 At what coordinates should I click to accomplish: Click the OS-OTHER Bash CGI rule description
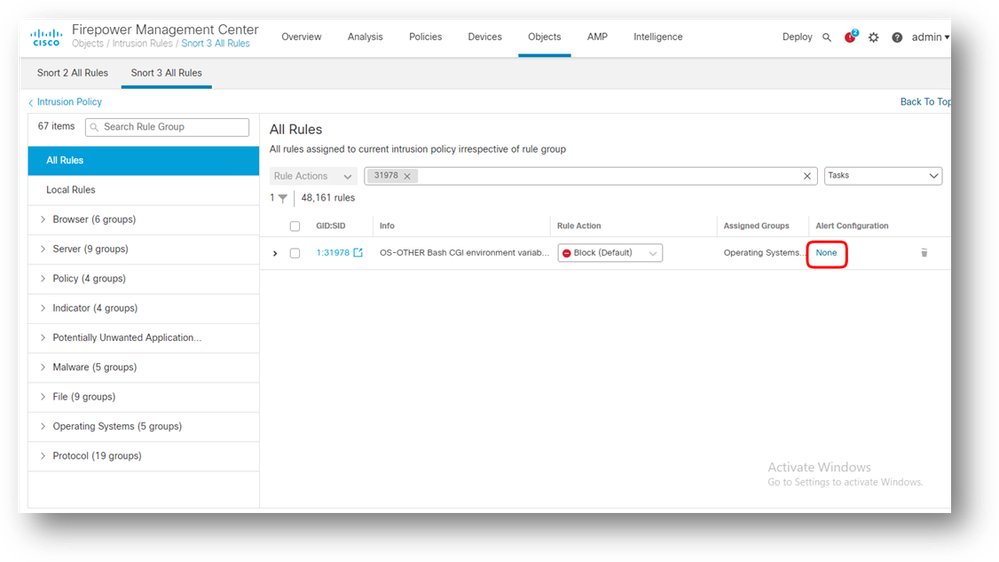[464, 253]
